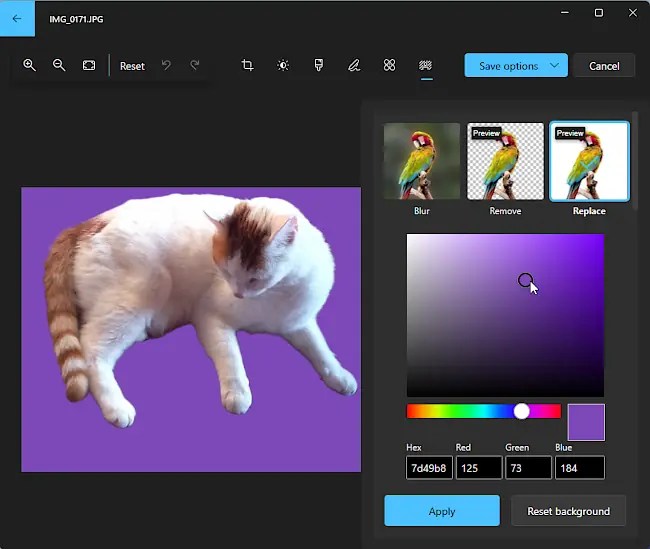
Task: Cancel the editing session
Action: [604, 66]
